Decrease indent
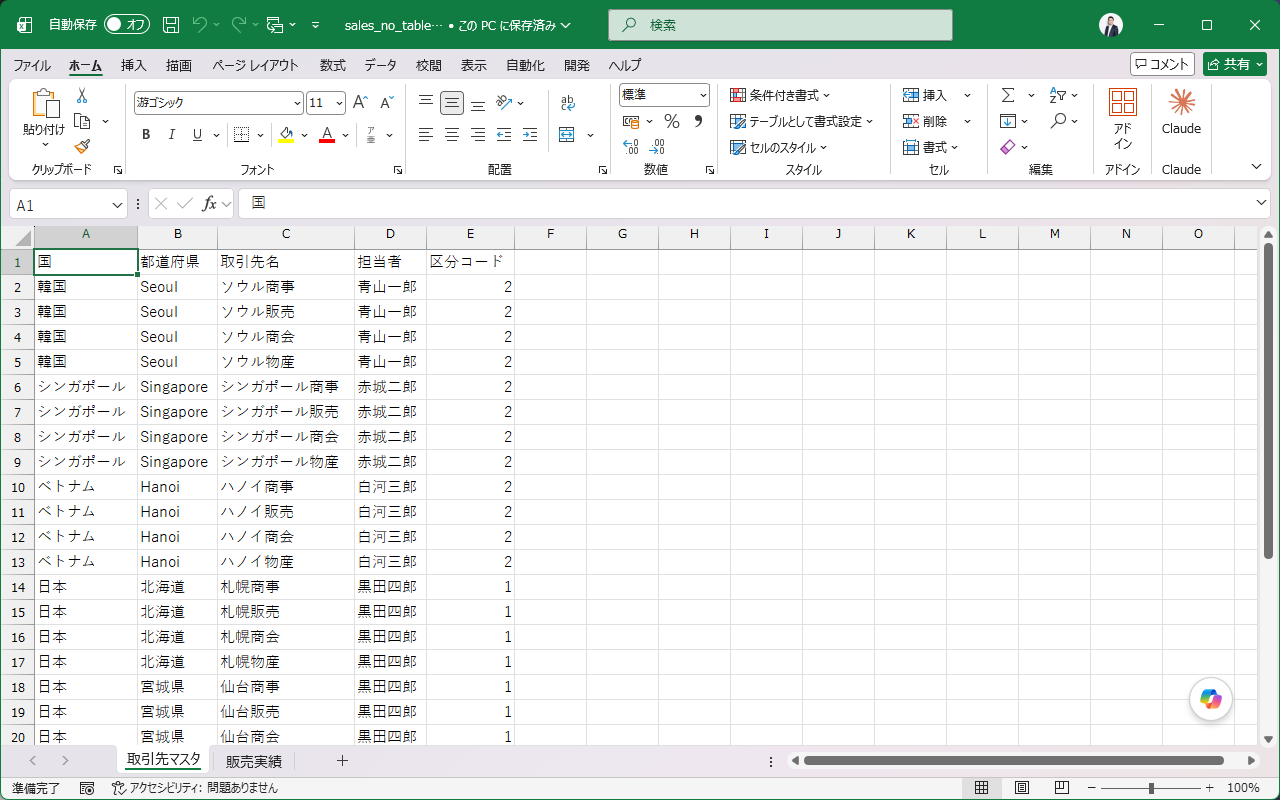Screen dimensions: 1280x800 click(504, 134)
